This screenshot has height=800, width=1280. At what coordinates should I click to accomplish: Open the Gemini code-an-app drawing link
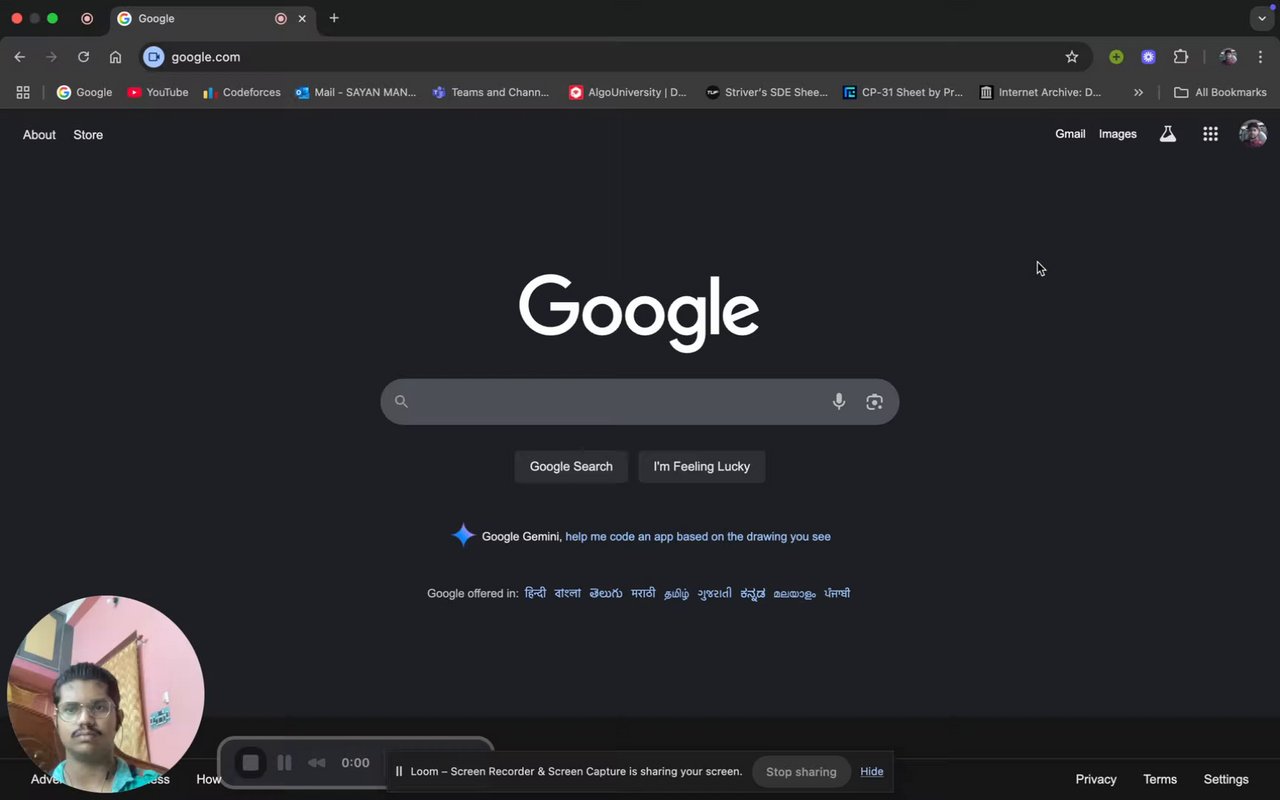[x=698, y=536]
